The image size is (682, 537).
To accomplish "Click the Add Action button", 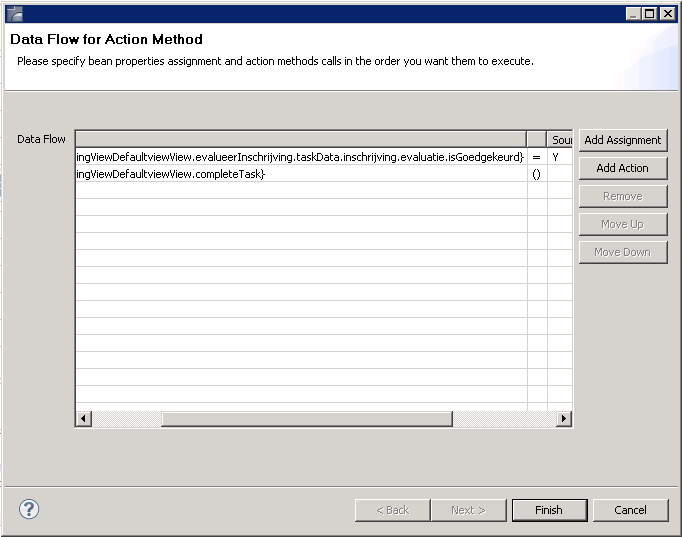I will pos(623,168).
